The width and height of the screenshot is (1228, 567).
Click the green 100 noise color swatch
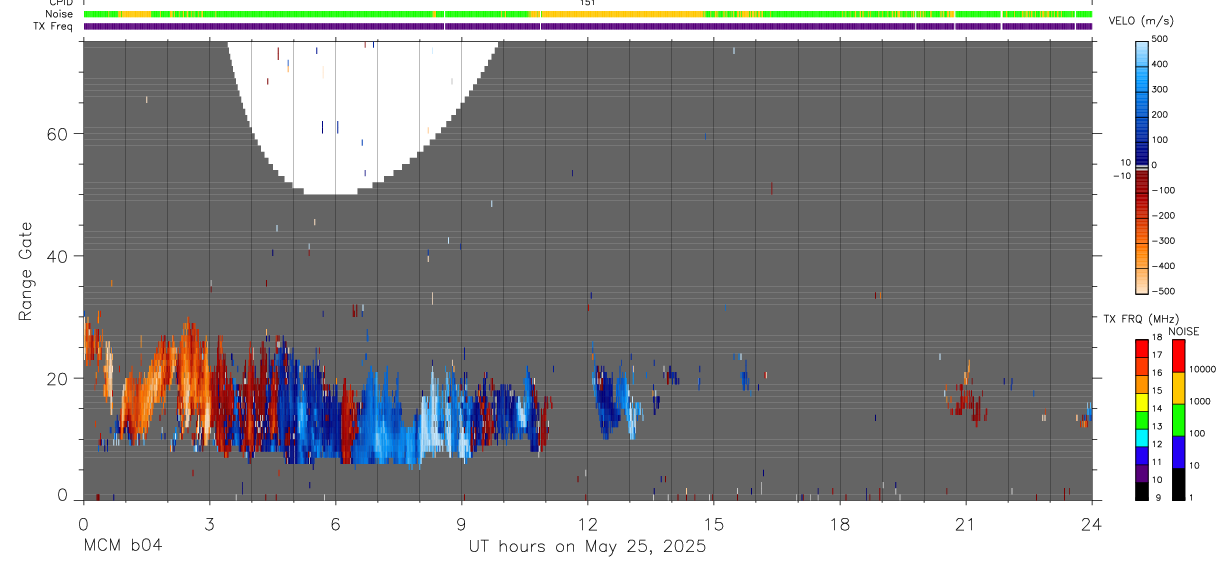(x=1178, y=420)
